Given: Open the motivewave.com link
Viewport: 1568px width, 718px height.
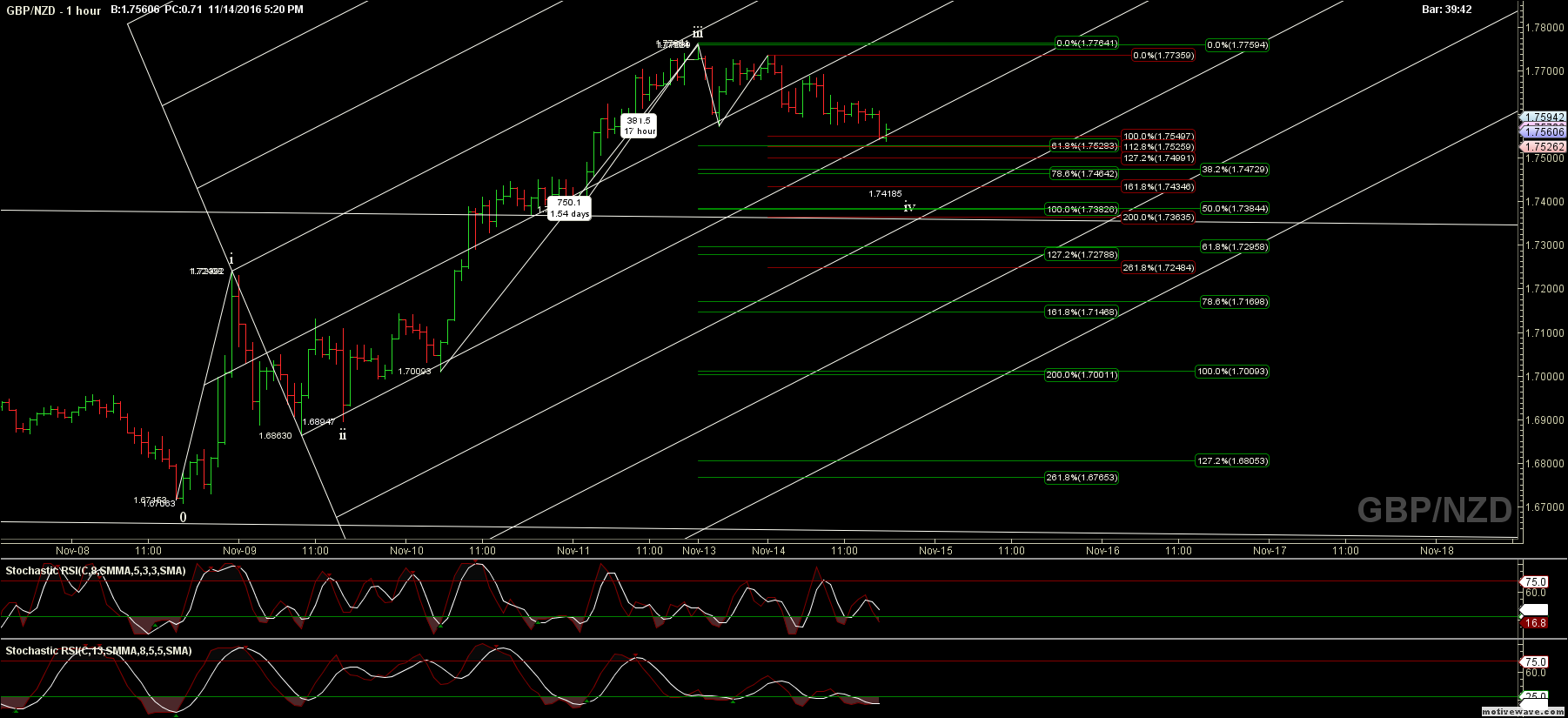Looking at the screenshot, I should click(1522, 712).
